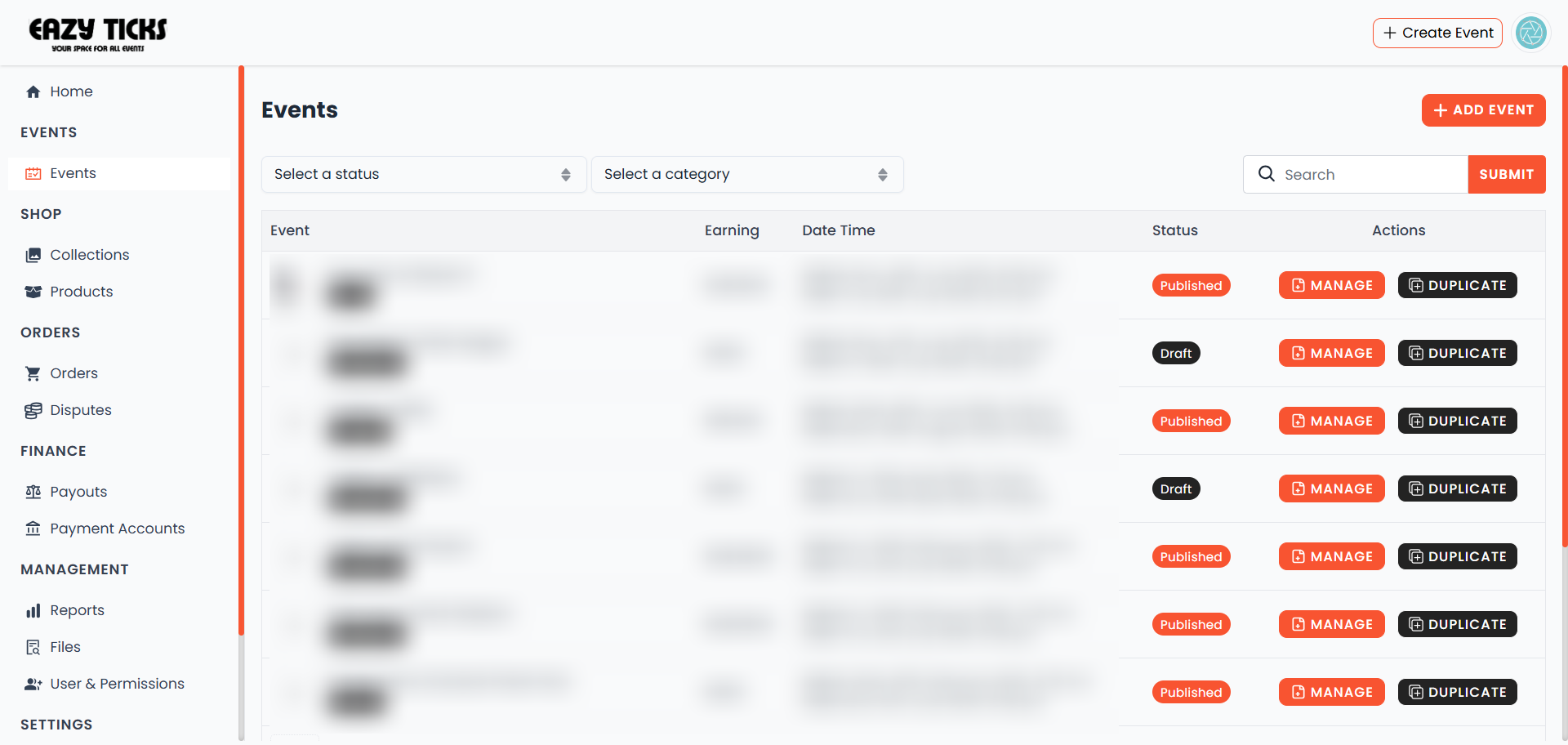1568x745 pixels.
Task: Click the Products box icon
Action: [x=33, y=292]
